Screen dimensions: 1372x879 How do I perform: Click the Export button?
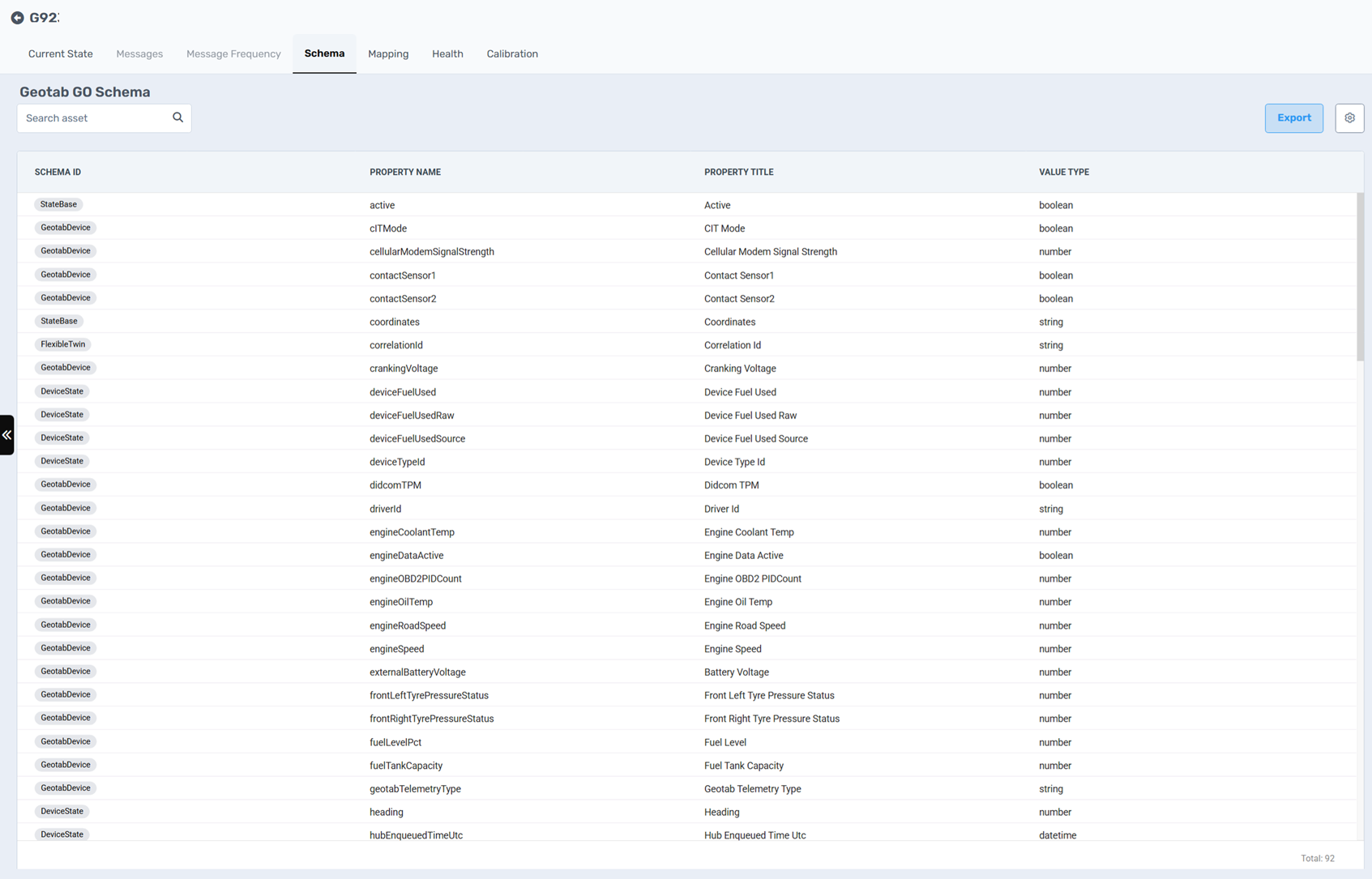(x=1294, y=118)
